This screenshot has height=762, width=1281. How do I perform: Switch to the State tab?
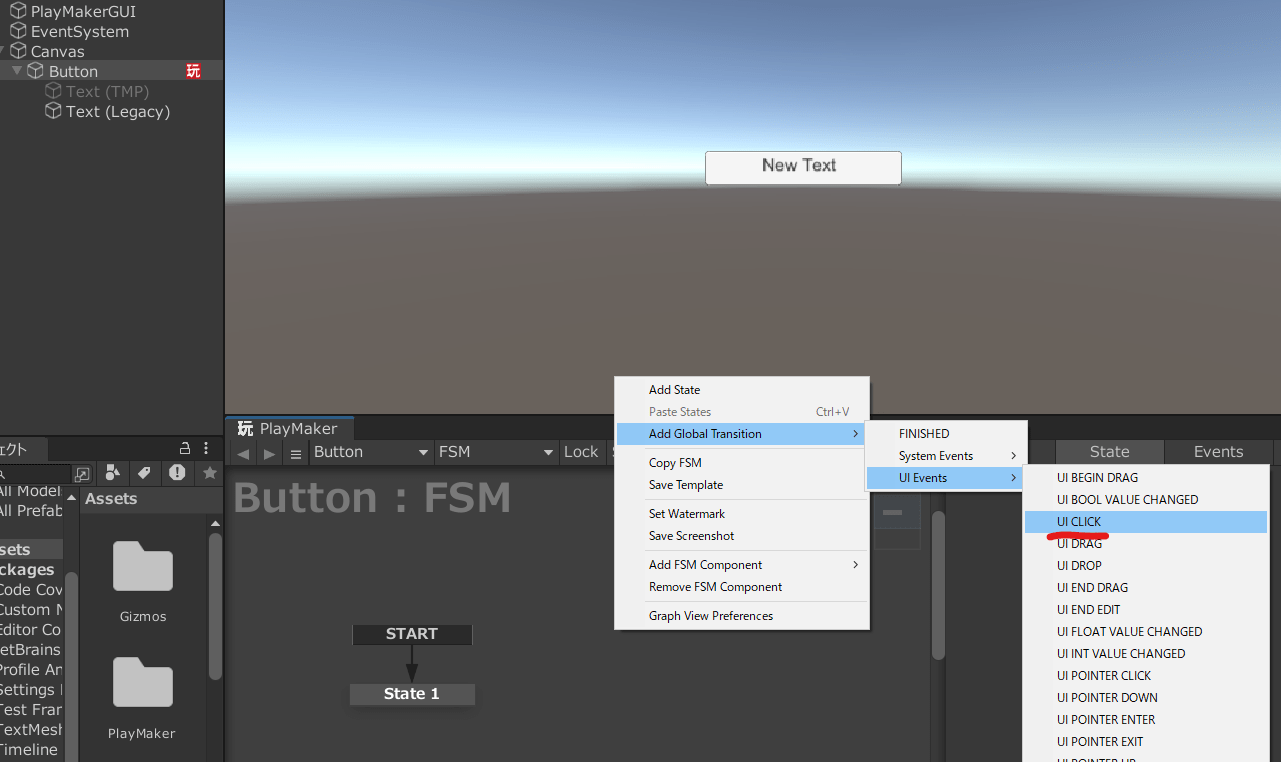point(1109,452)
